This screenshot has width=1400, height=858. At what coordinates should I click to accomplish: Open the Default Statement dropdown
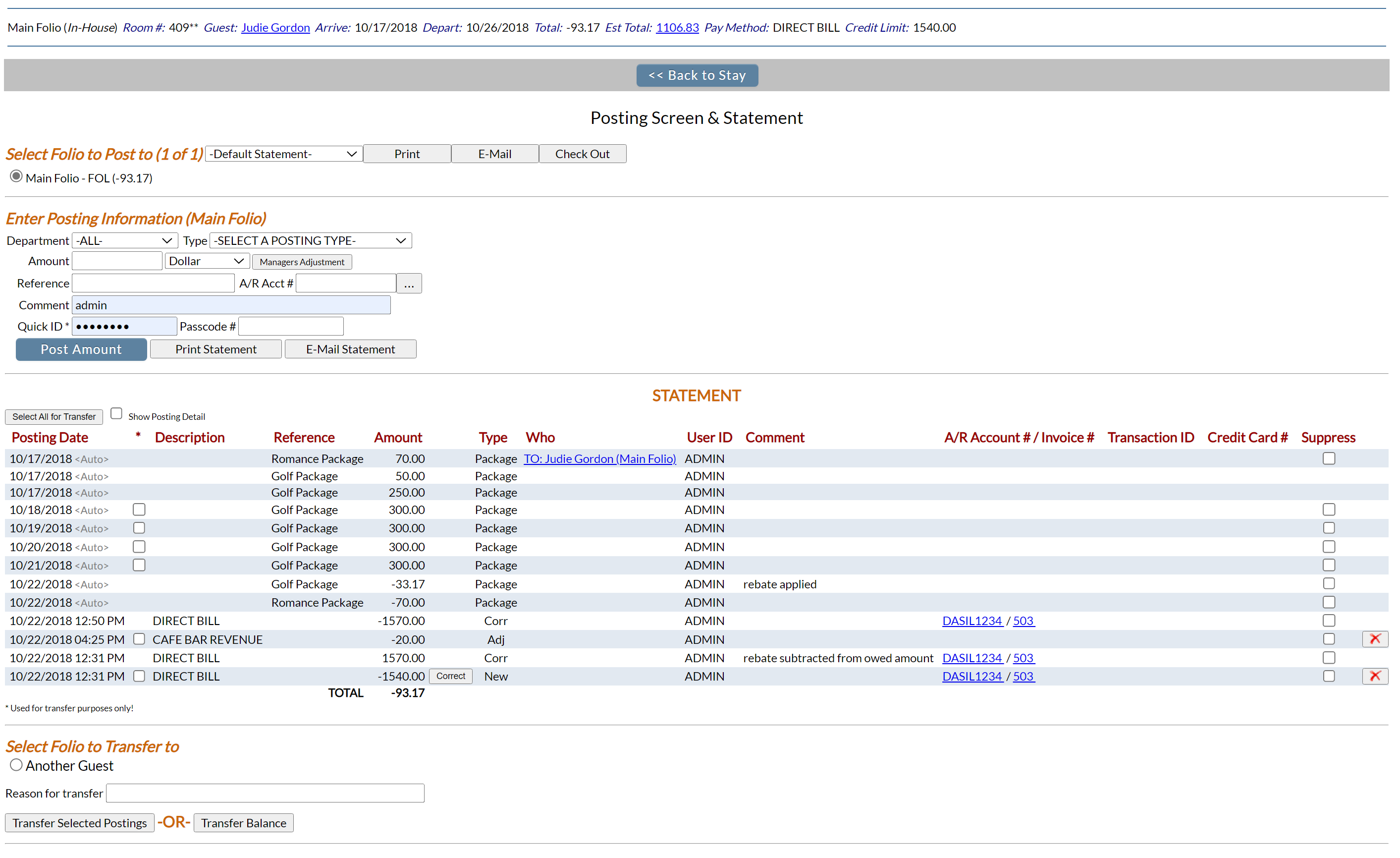point(283,154)
